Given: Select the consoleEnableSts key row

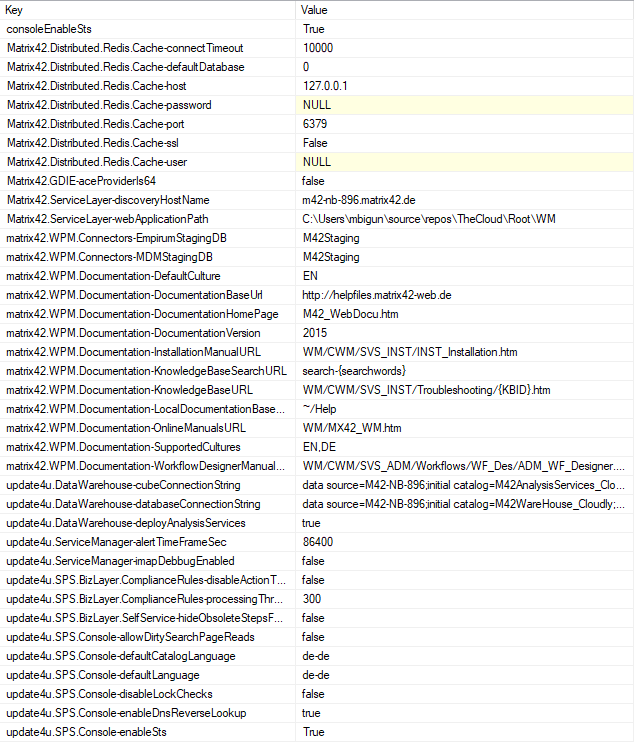Looking at the screenshot, I should [148, 29].
